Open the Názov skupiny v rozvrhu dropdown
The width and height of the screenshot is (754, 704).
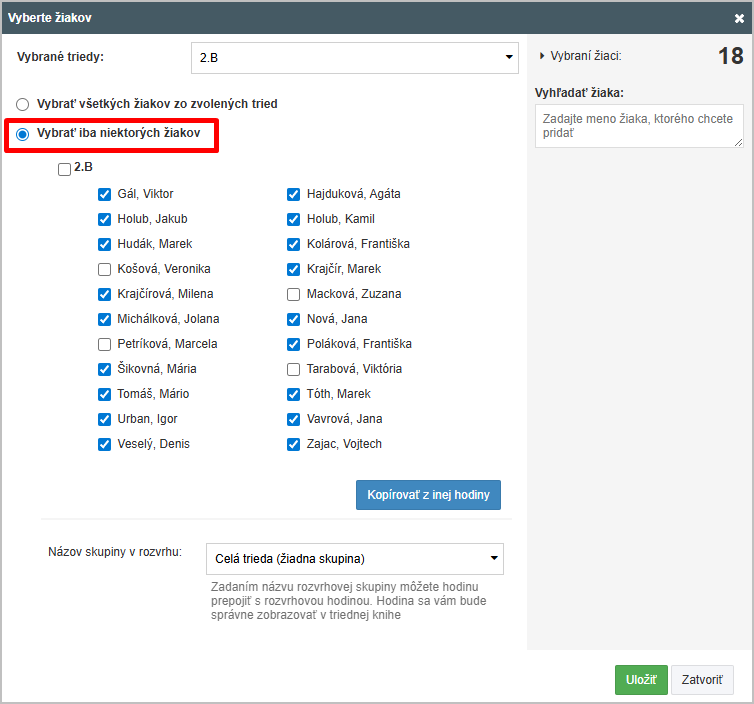point(354,558)
